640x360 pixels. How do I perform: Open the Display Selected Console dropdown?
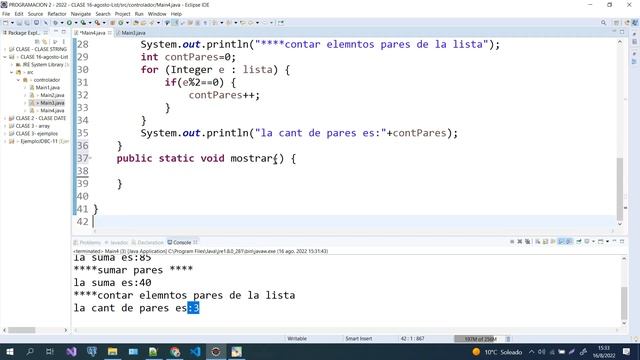coord(593,242)
